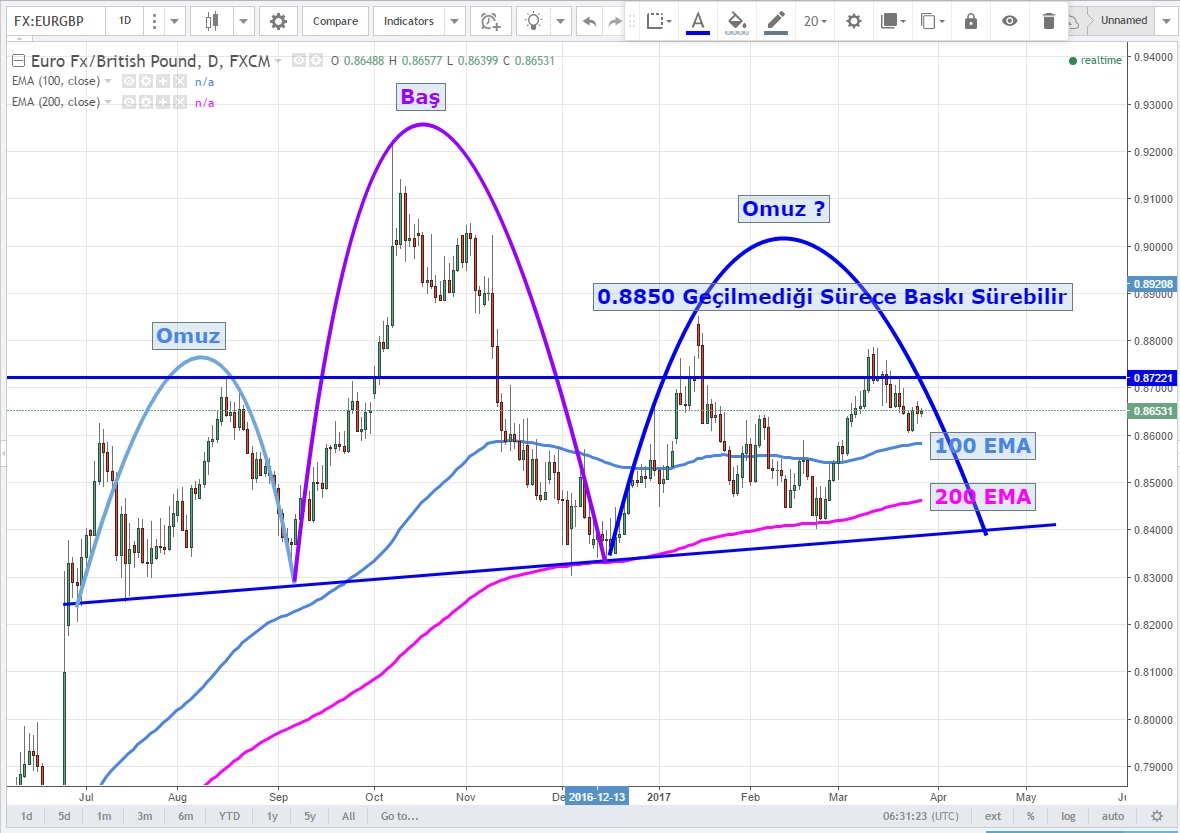
Task: Click the Go to... button
Action: tap(398, 816)
